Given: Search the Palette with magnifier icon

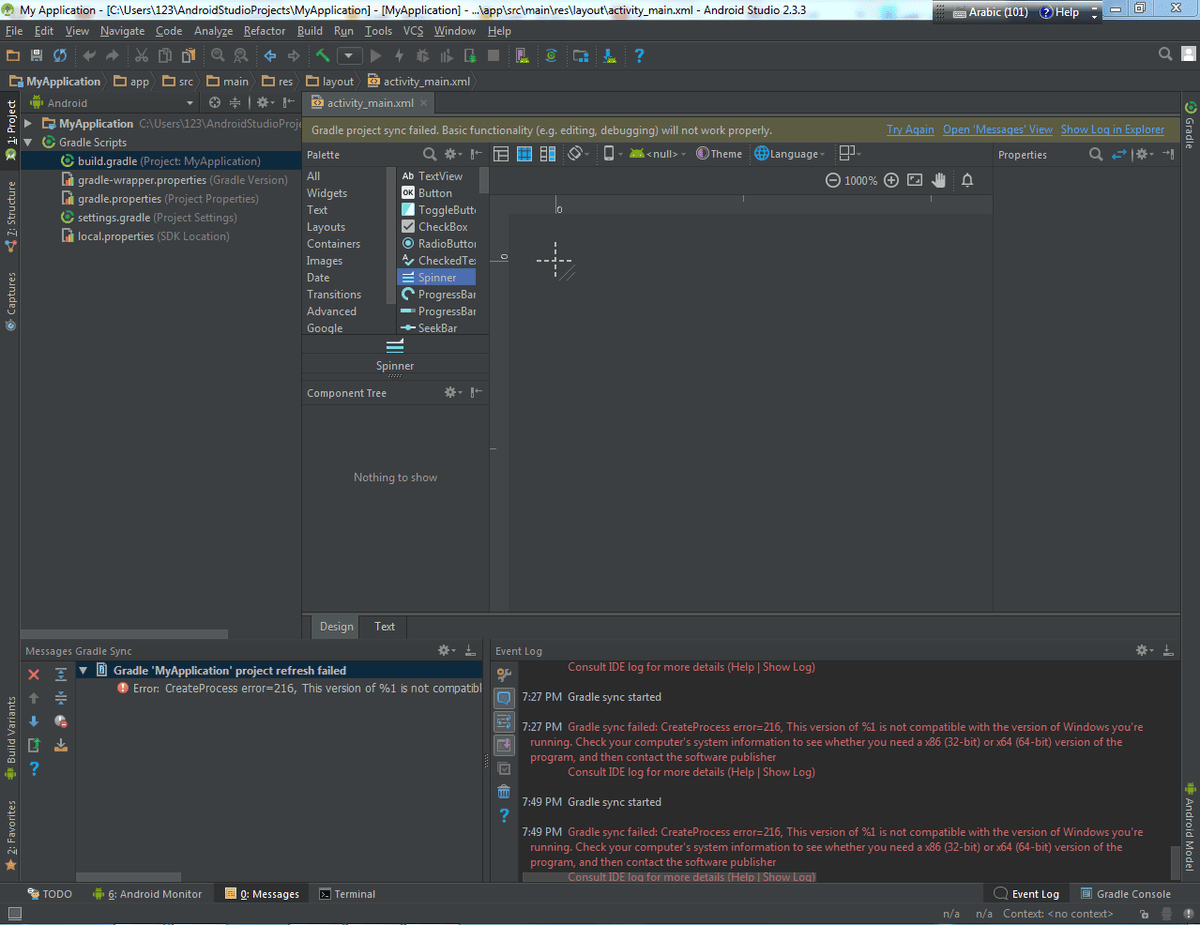Looking at the screenshot, I should point(429,154).
